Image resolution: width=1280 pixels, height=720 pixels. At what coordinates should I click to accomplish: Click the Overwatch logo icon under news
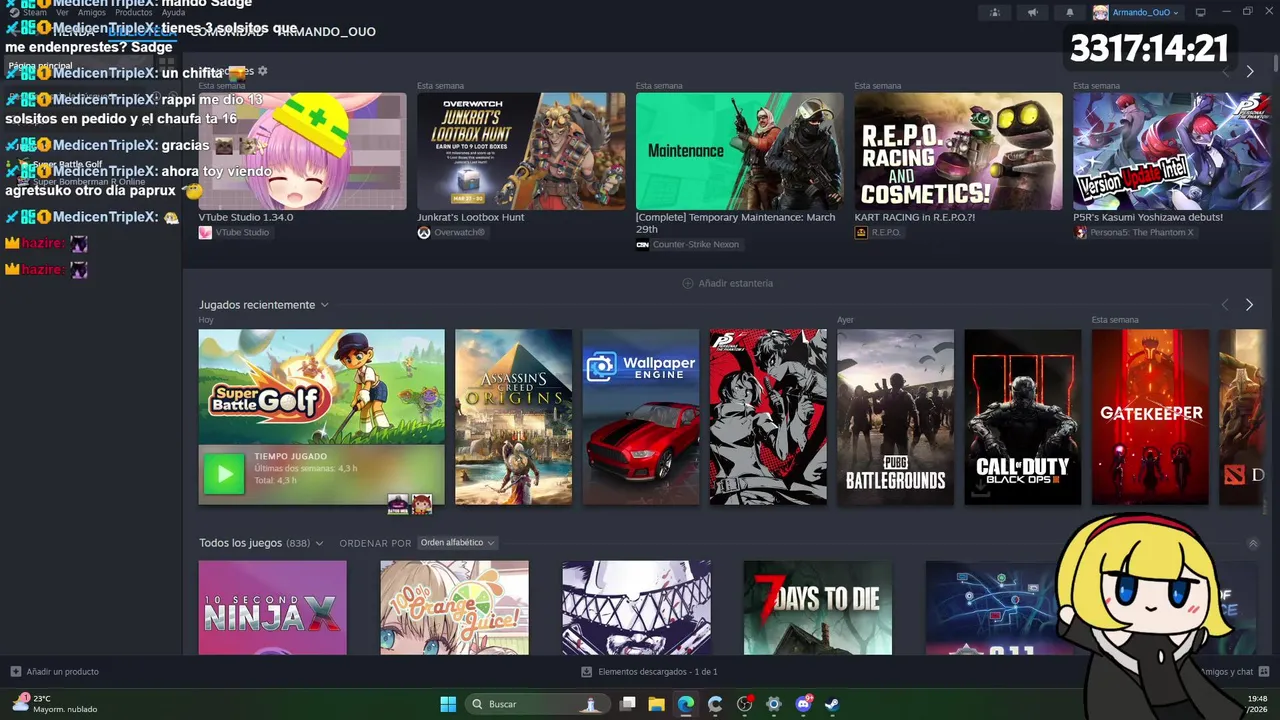click(x=424, y=232)
